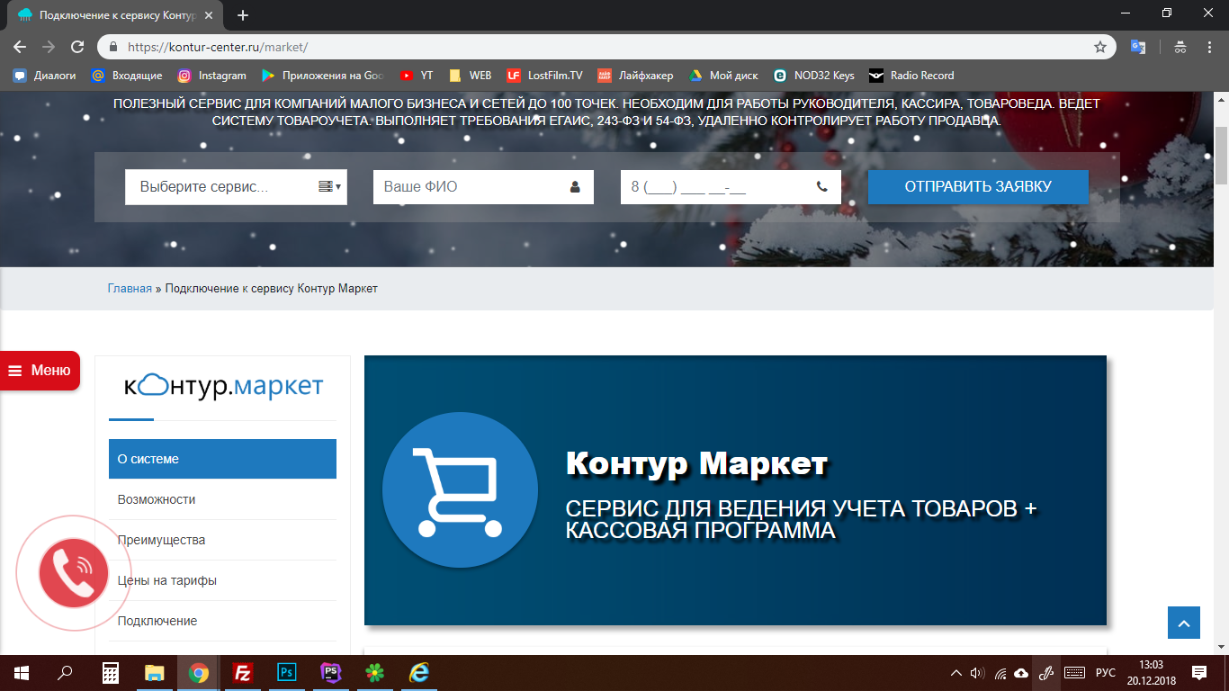Open Windows taskbar search
This screenshot has width=1229, height=691.
click(x=65, y=673)
